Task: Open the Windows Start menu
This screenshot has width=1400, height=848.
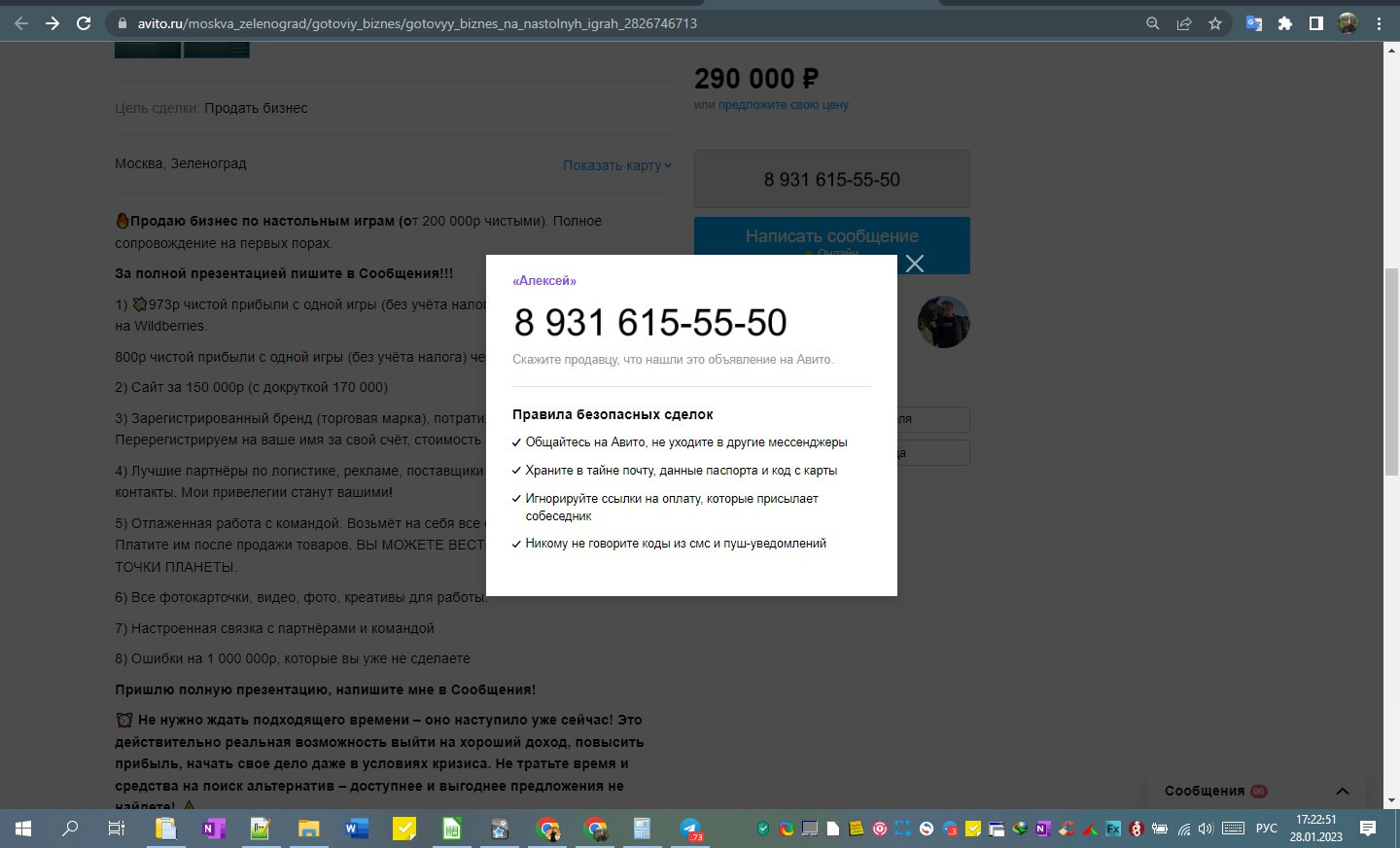Action: tap(23, 829)
